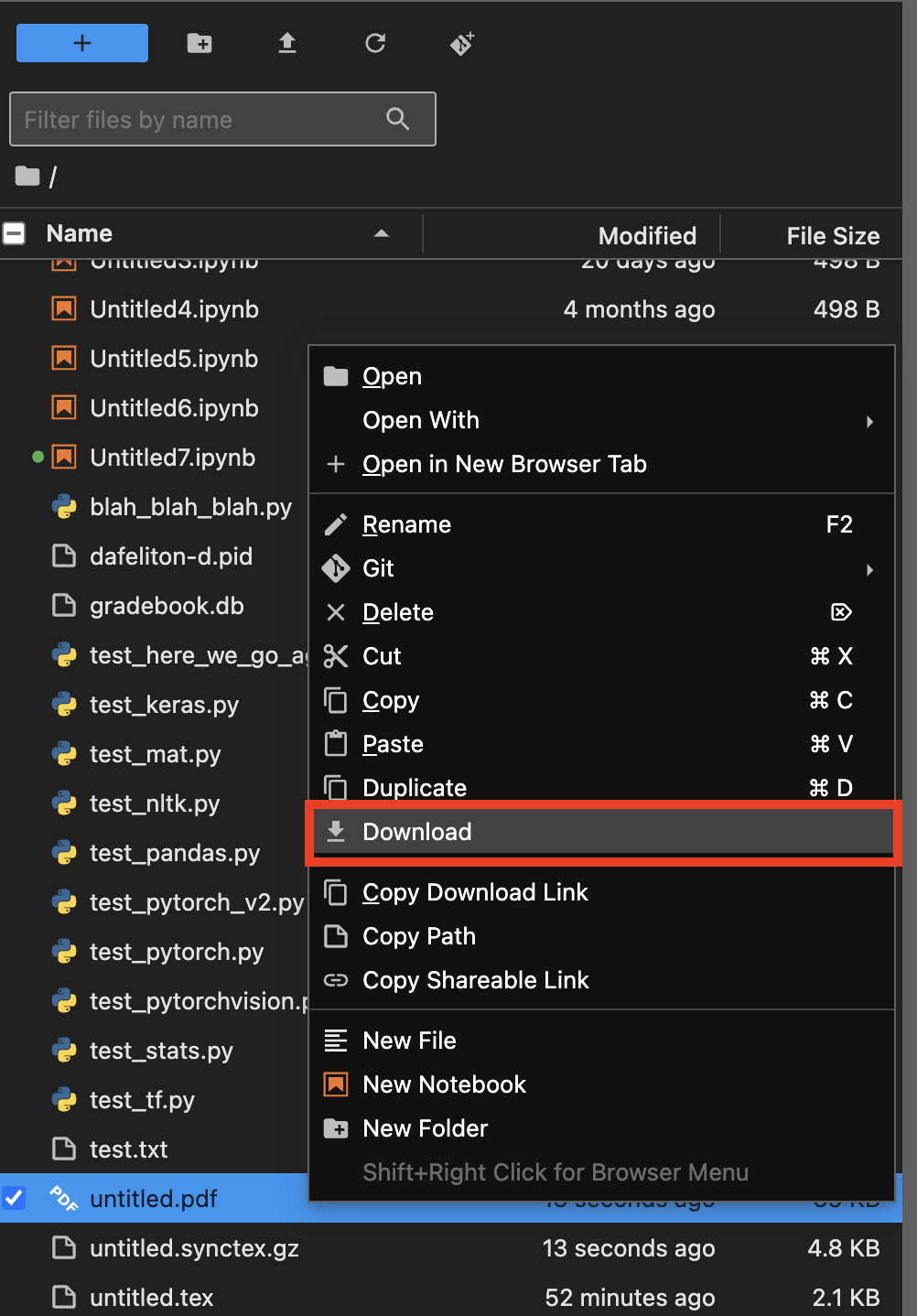Choose Download from the context menu

coord(601,832)
